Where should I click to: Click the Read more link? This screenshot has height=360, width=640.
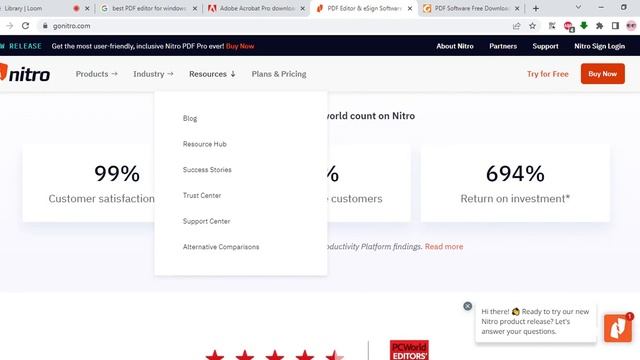[x=444, y=247]
